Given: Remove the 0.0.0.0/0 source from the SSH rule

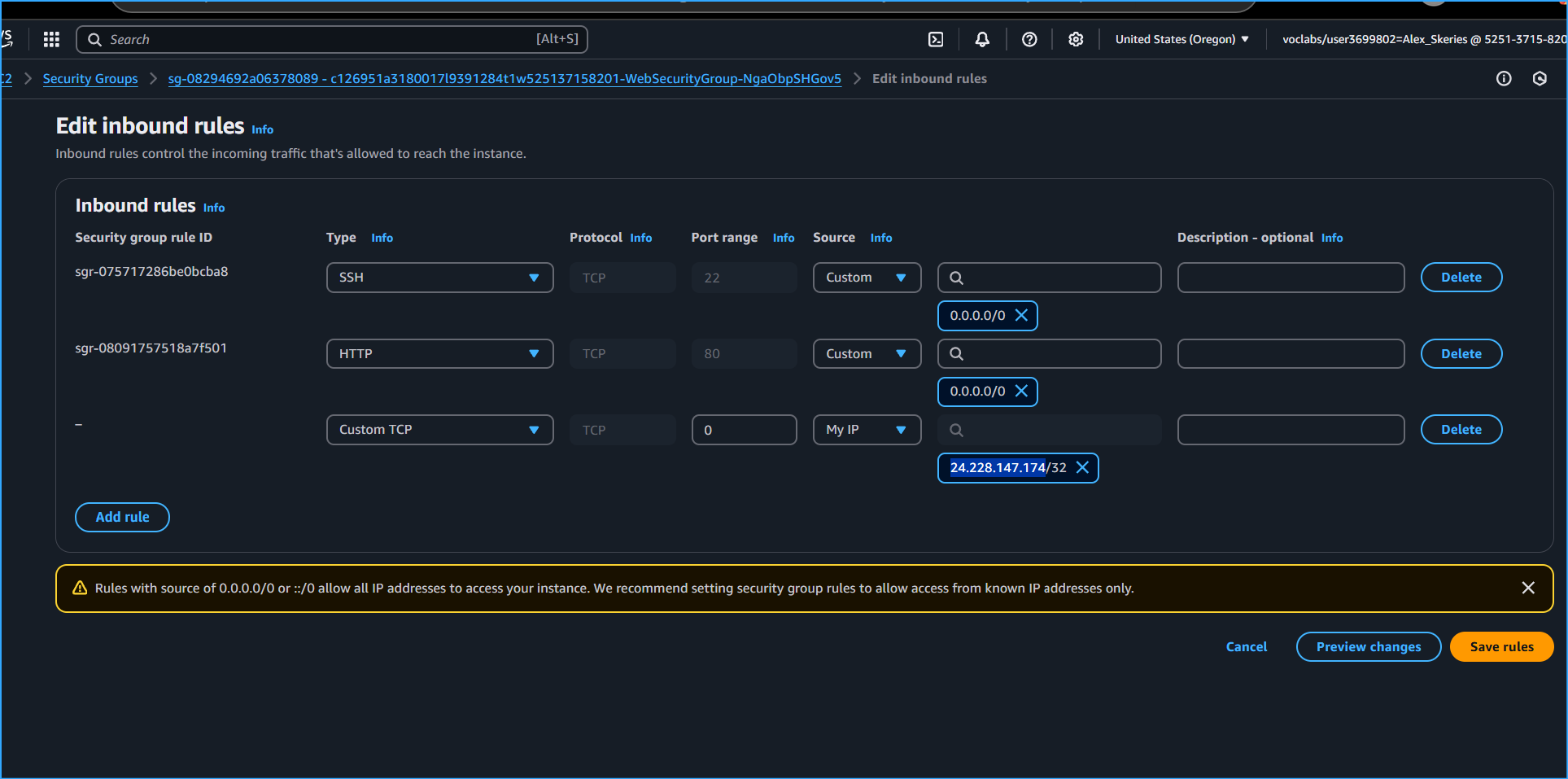Looking at the screenshot, I should pos(1022,316).
